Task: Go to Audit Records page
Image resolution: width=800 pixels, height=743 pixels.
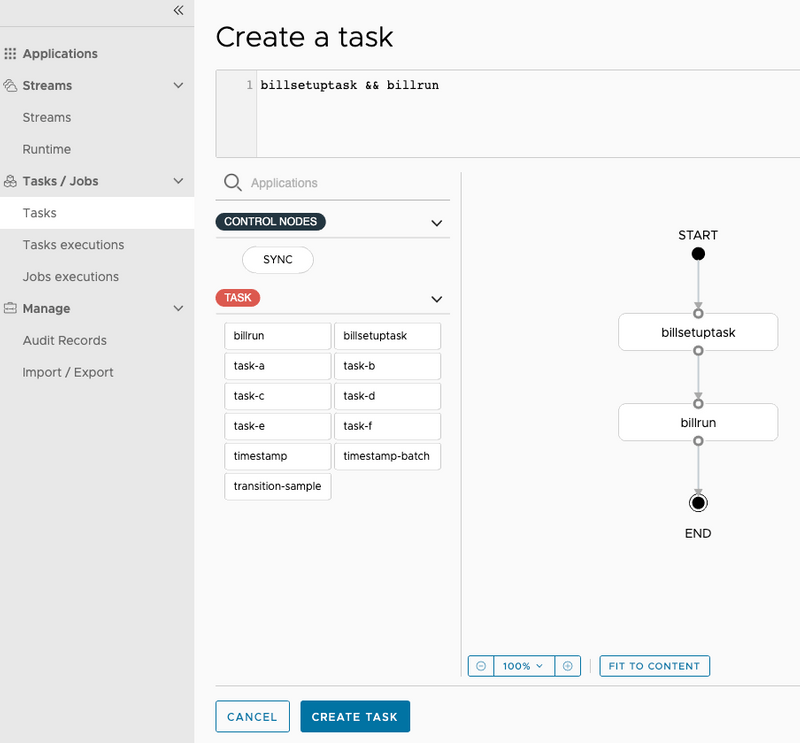Action: 64,340
